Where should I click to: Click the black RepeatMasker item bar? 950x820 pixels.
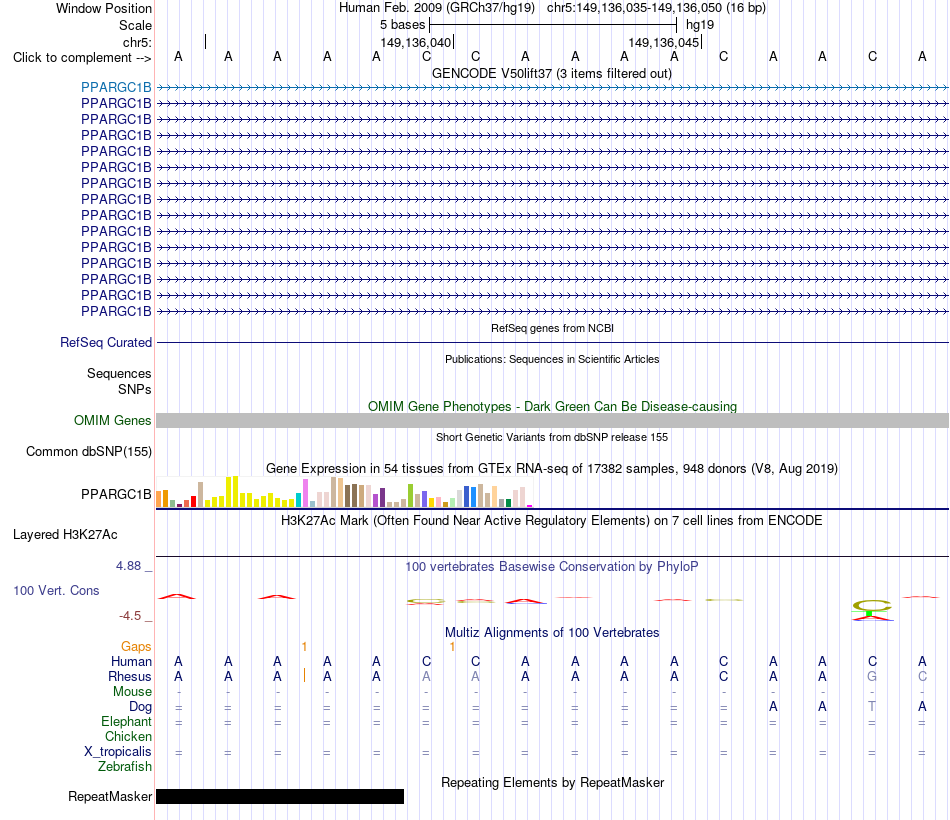tap(280, 796)
